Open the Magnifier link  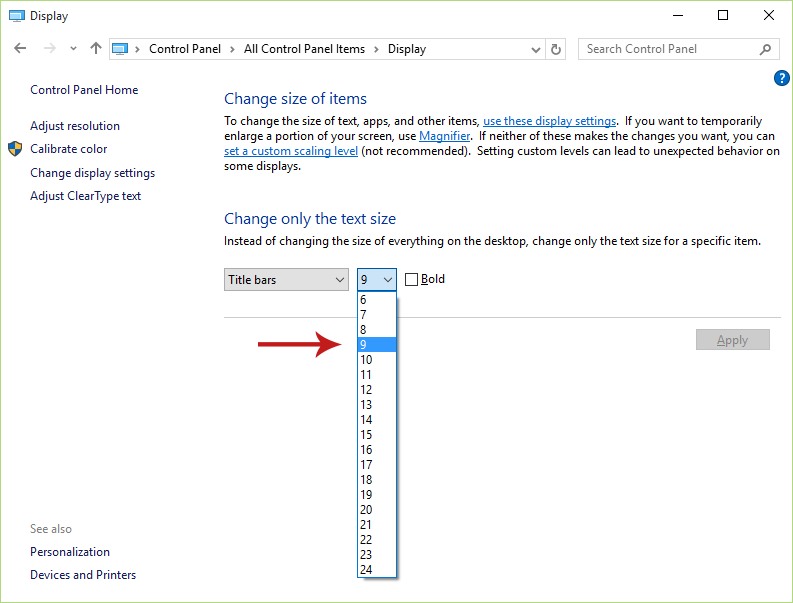coord(445,136)
